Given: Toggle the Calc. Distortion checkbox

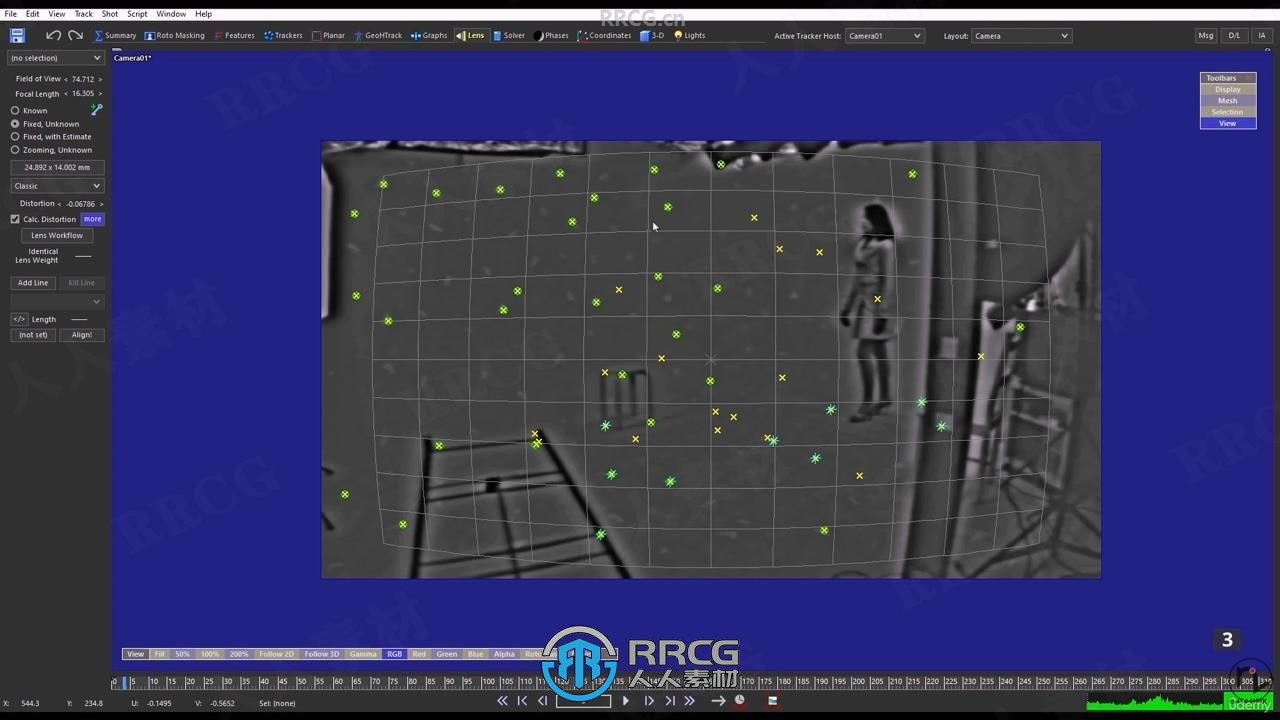Looking at the screenshot, I should [x=15, y=219].
